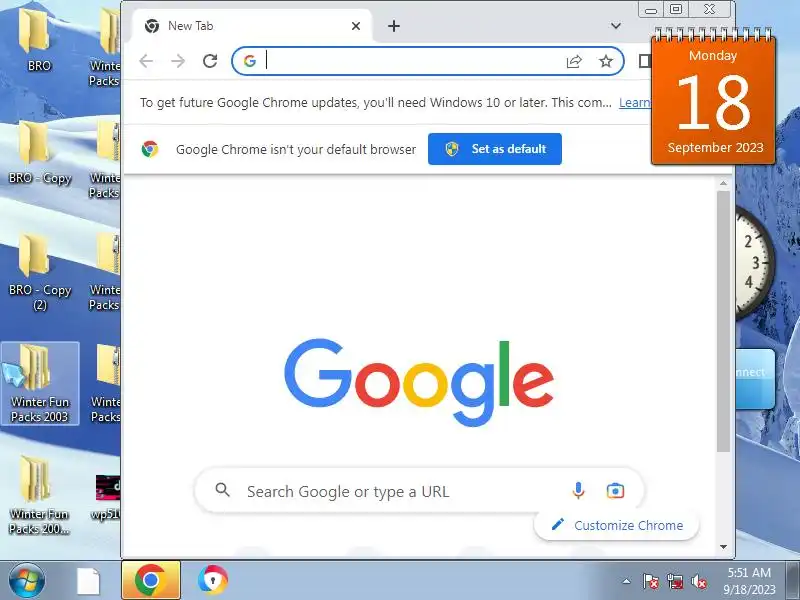Click the browser Back arrow
800x600 pixels.
point(146,61)
